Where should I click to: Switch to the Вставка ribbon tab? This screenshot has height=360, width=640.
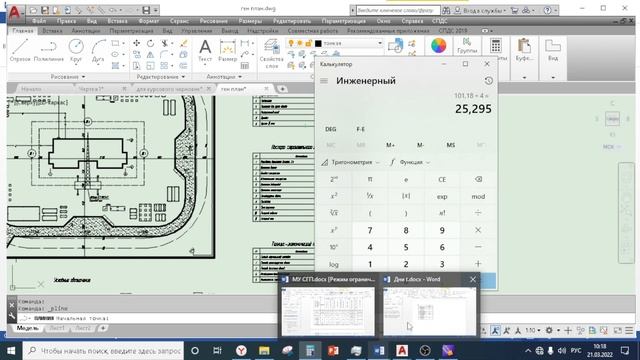click(x=52, y=31)
